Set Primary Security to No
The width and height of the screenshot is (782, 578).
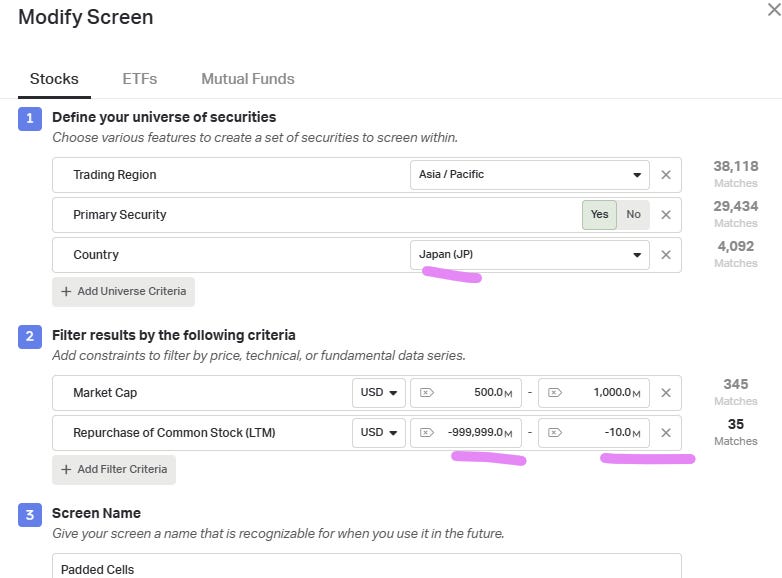(633, 215)
